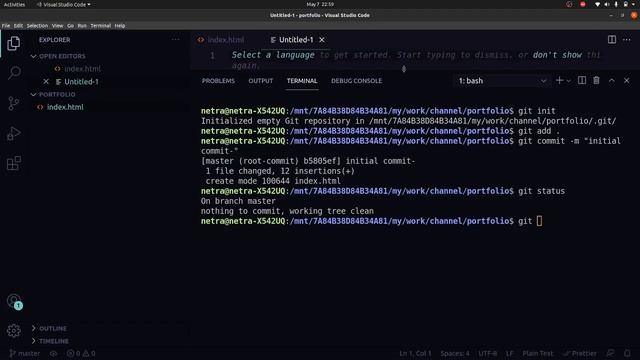Click Plain Text language mode

click(x=537, y=353)
